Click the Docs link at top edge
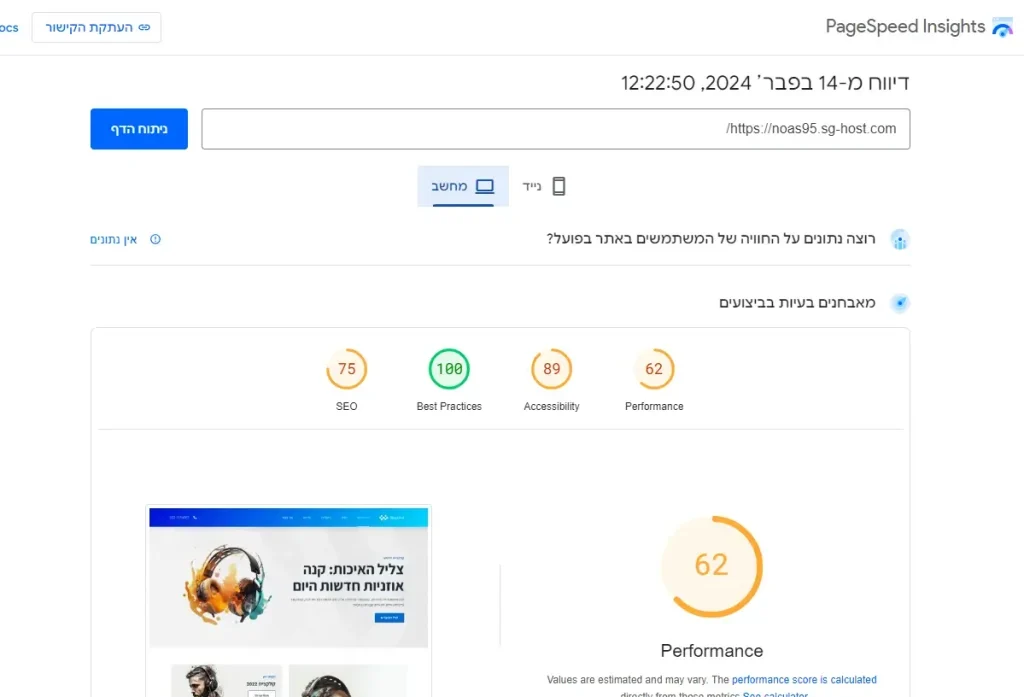The width and height of the screenshot is (1024, 697). pyautogui.click(x=9, y=27)
